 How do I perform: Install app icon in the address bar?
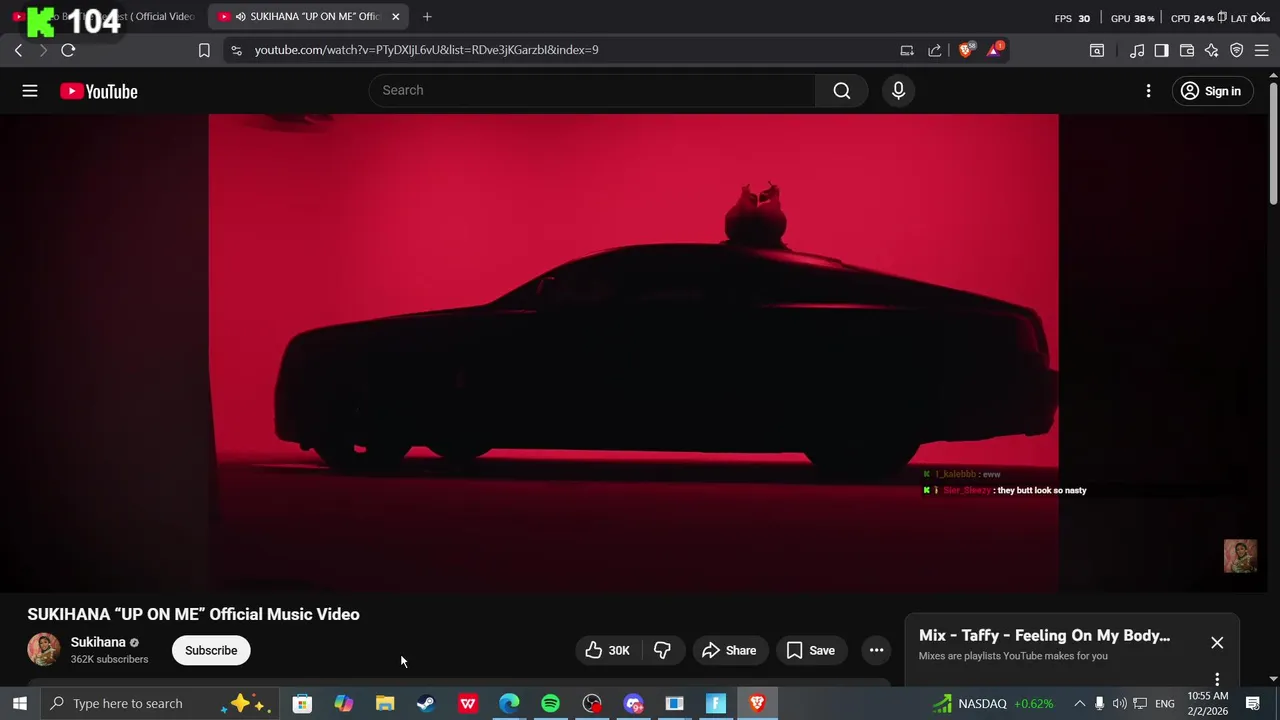click(907, 50)
